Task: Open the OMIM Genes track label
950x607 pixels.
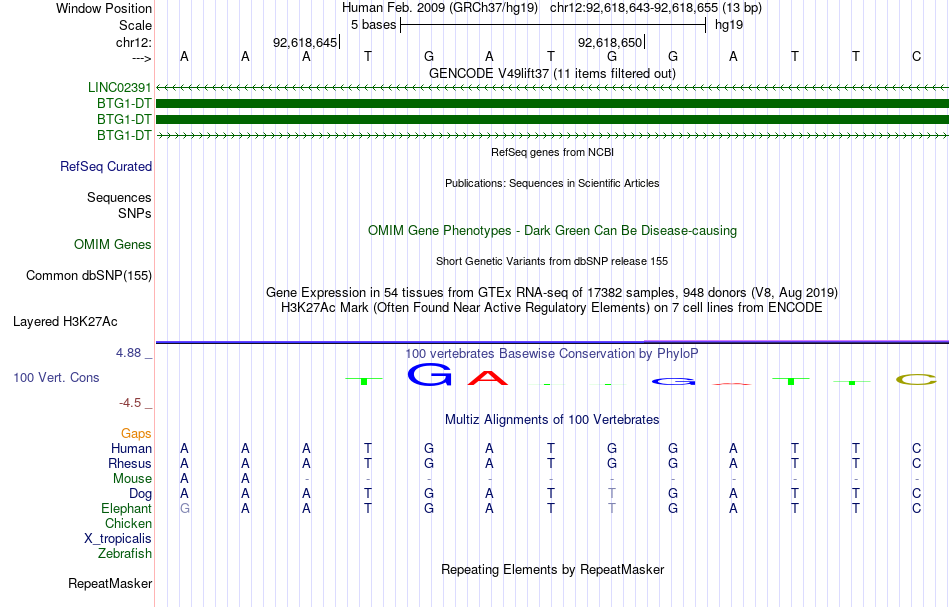Action: (x=113, y=245)
